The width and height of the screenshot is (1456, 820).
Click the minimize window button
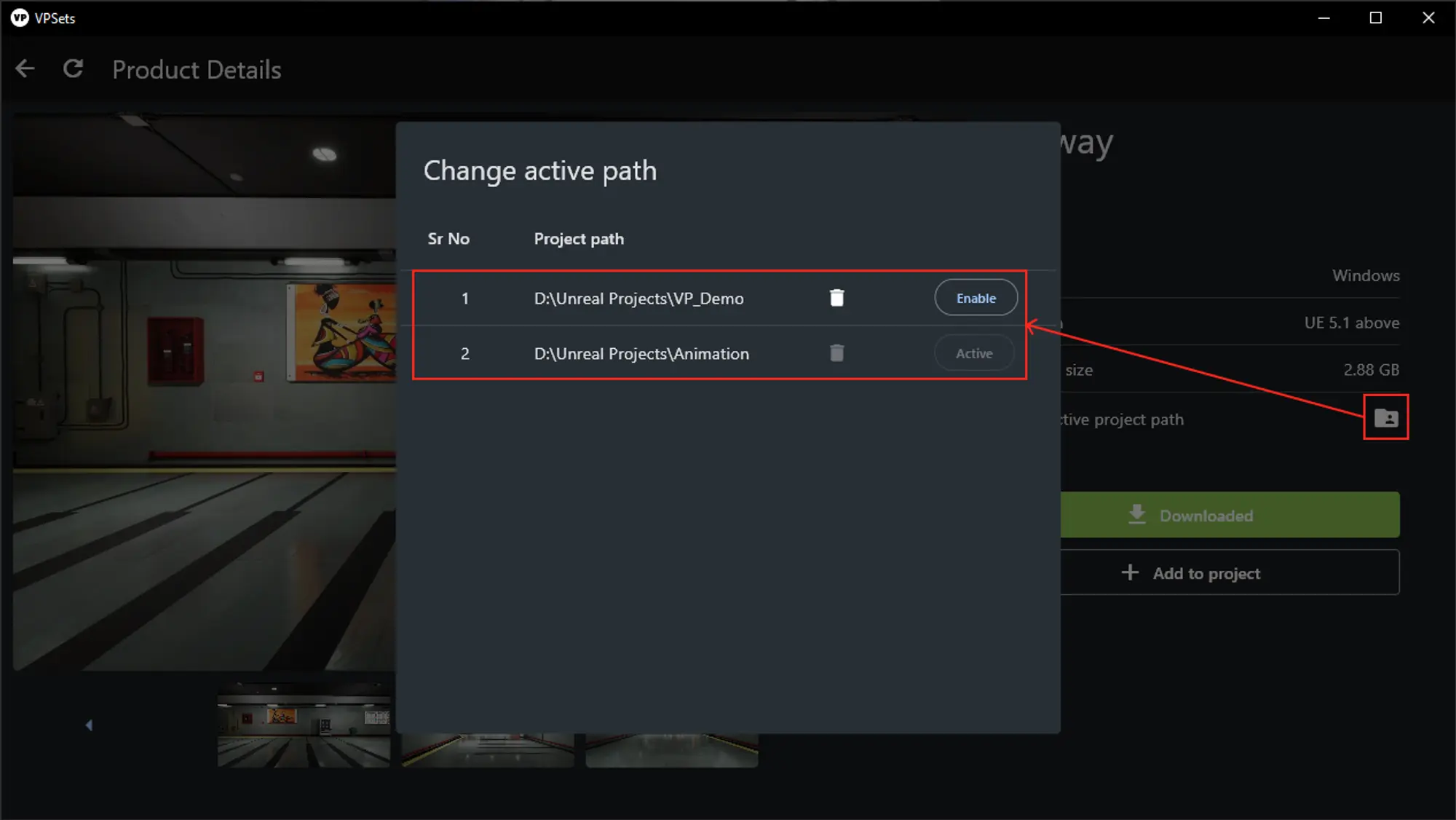click(1324, 17)
